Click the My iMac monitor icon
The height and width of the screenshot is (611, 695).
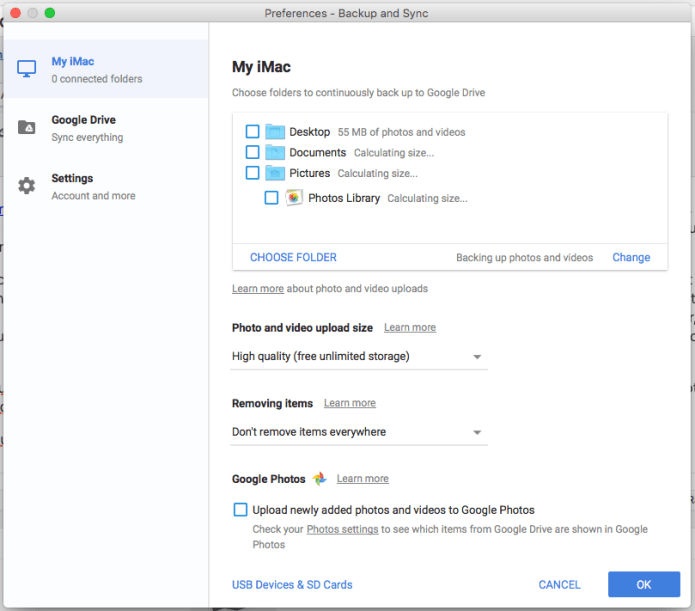click(x=27, y=69)
